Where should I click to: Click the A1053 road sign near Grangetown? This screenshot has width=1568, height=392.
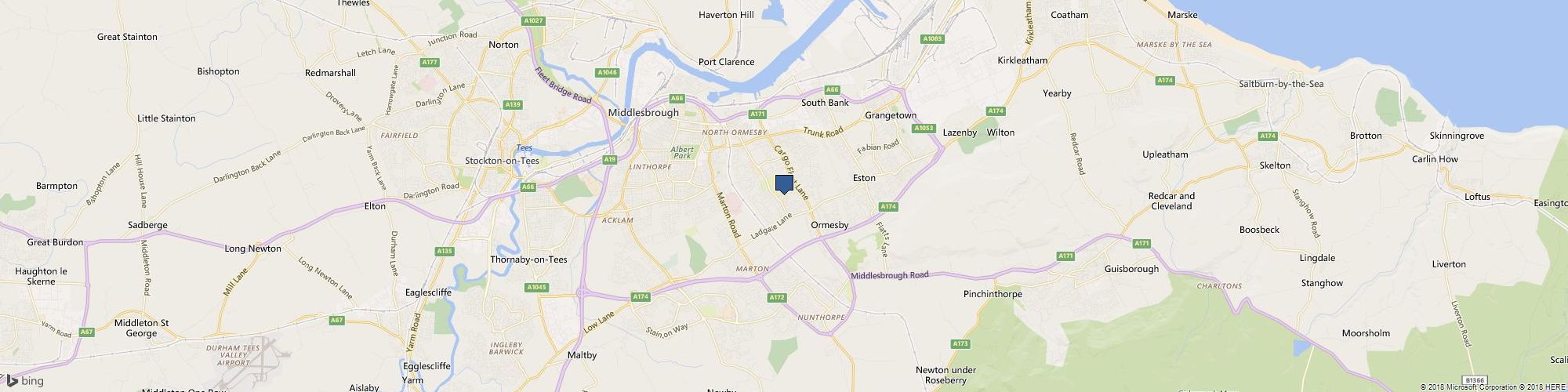pos(925,128)
